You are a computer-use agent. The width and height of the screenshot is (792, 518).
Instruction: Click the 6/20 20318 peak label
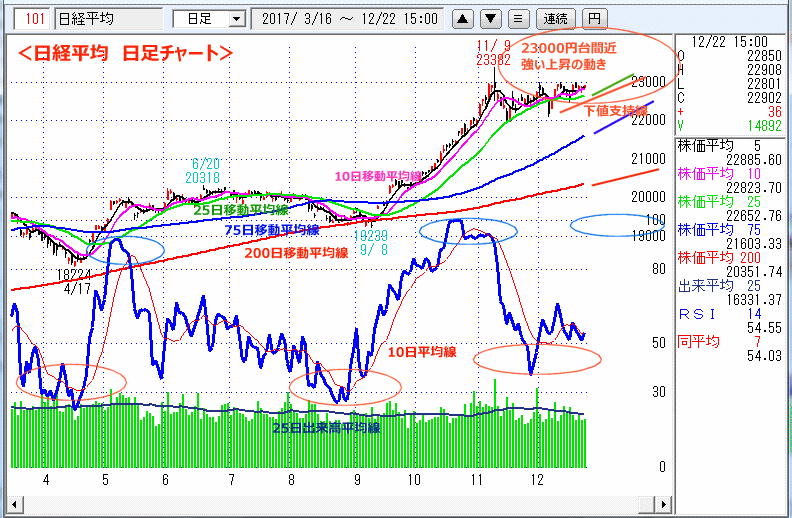[x=202, y=171]
